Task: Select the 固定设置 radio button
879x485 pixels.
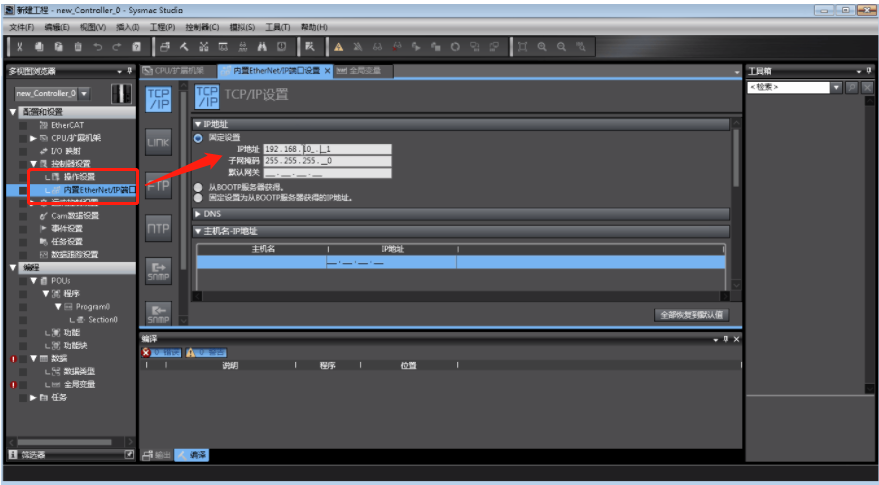Action: [x=198, y=137]
